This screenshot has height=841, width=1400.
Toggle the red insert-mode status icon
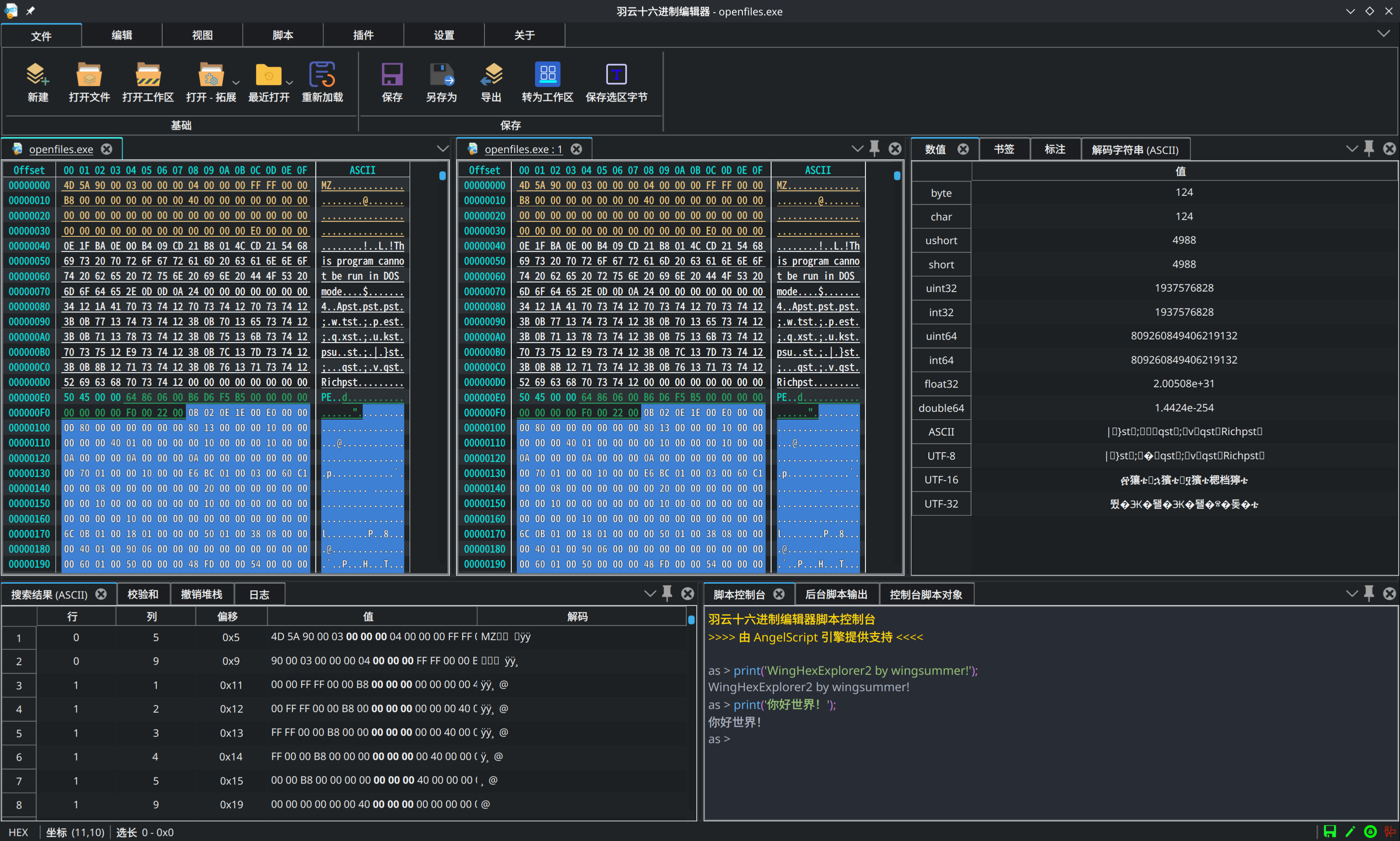(x=1389, y=831)
